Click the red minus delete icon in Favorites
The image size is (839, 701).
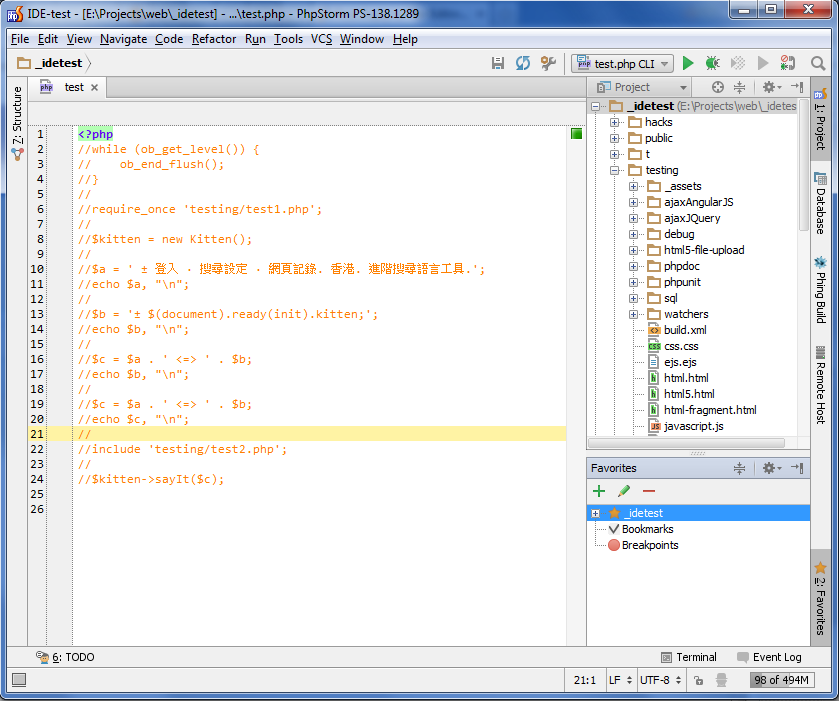pos(649,491)
